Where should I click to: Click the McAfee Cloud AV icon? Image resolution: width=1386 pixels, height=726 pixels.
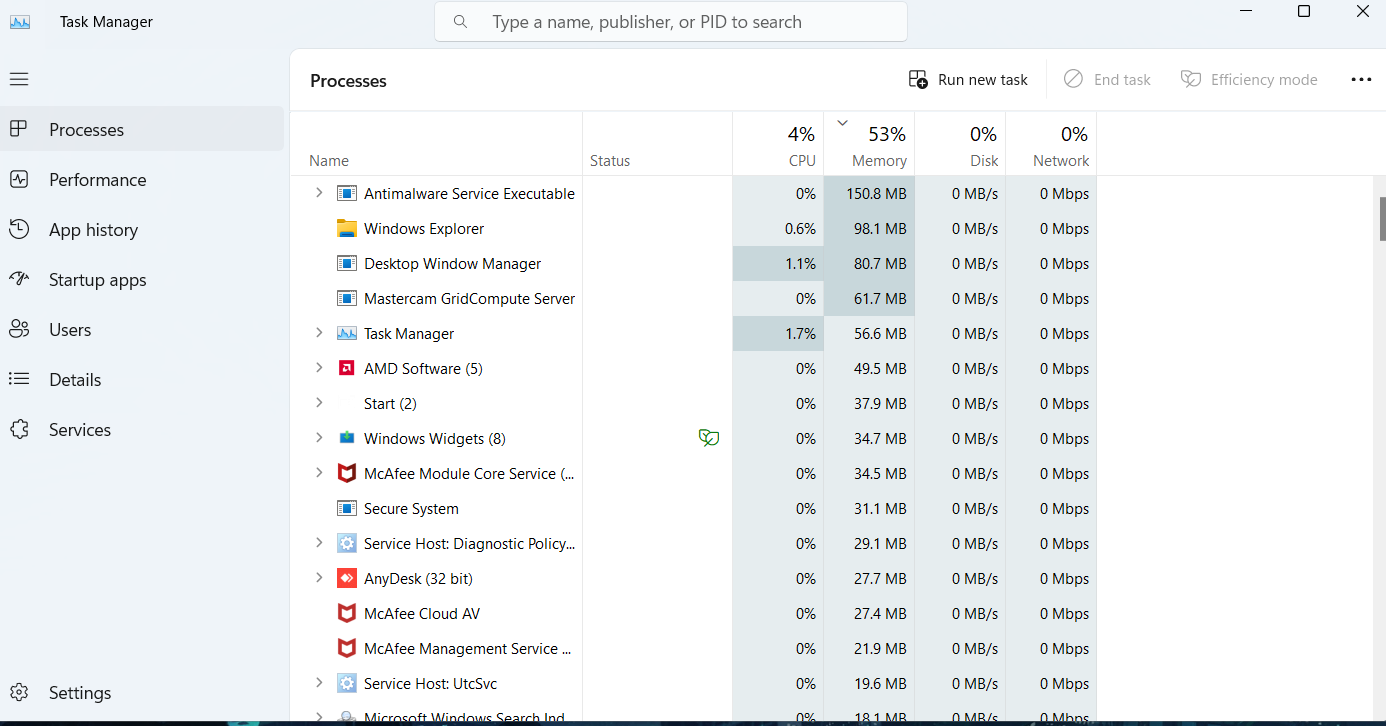pyautogui.click(x=346, y=613)
